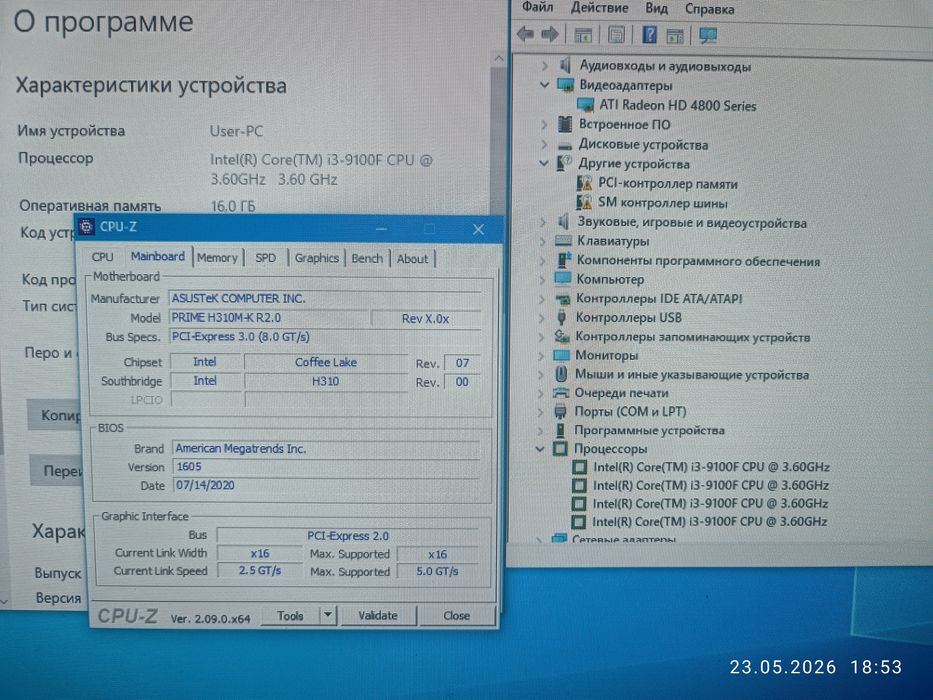Select the Очереди печати entry
This screenshot has width=933, height=700.
(621, 393)
